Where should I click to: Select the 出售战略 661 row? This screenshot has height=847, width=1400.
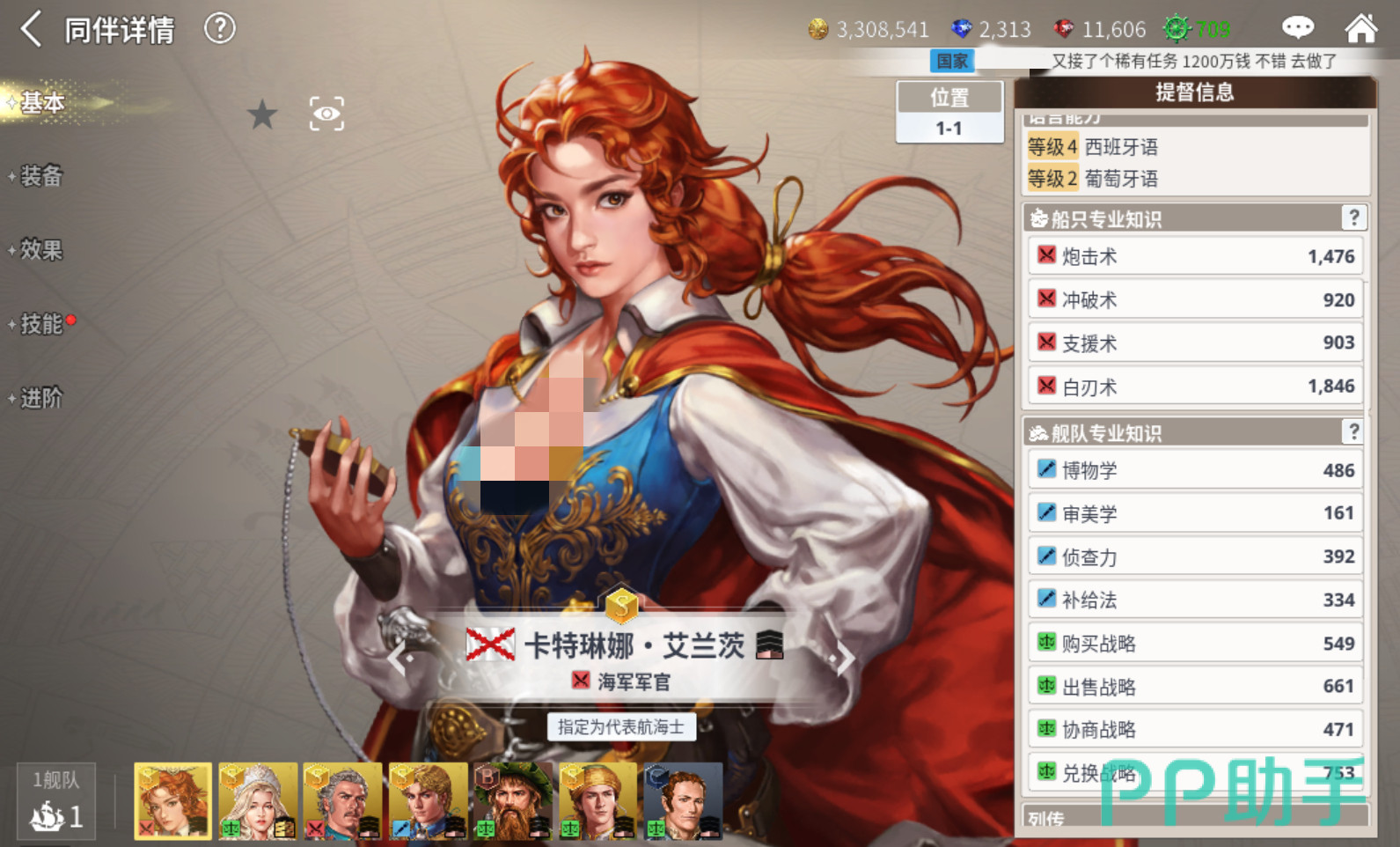click(1195, 686)
